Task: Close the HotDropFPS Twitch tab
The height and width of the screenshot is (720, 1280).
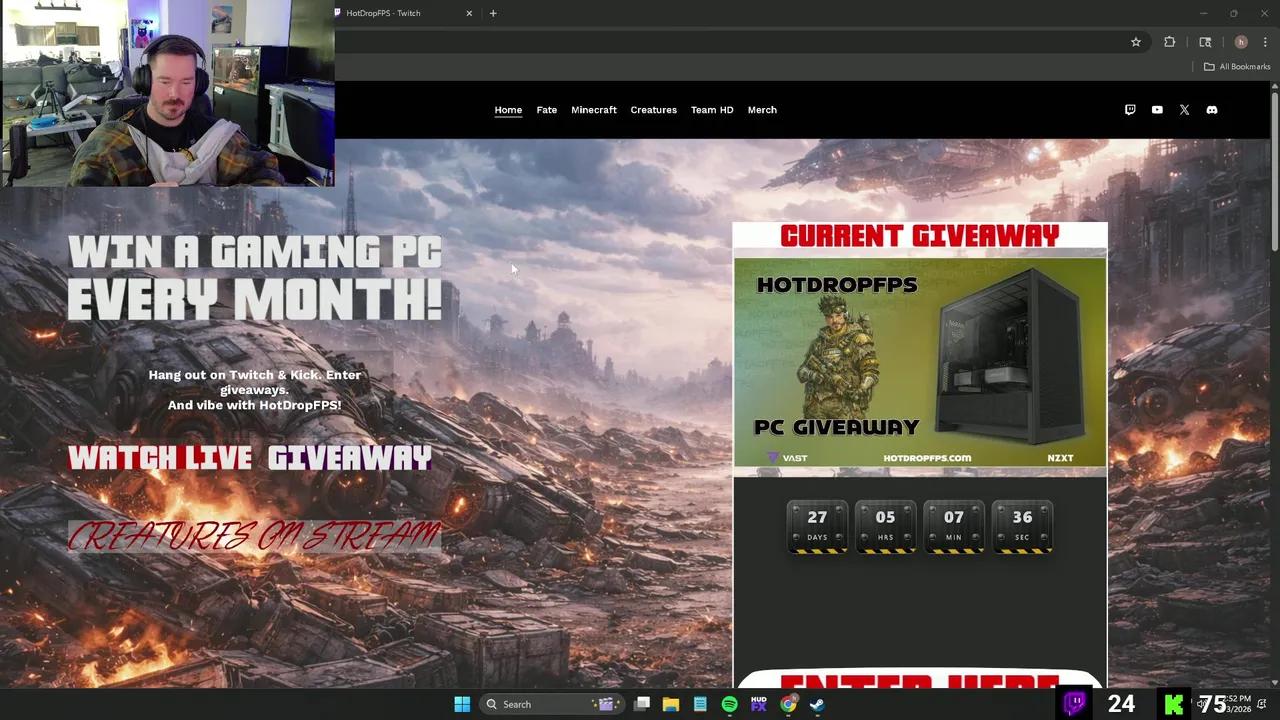Action: (x=469, y=13)
